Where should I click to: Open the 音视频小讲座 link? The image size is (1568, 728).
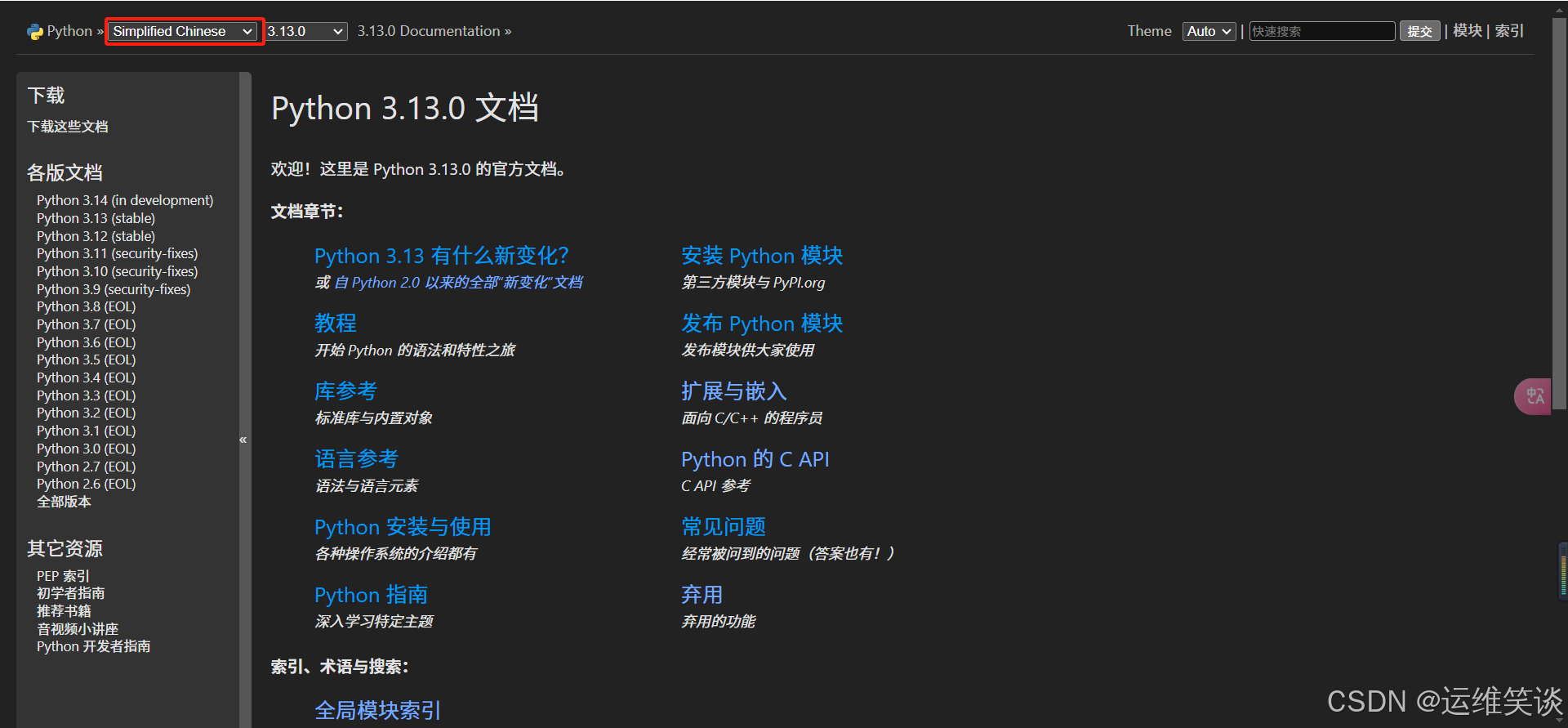pyautogui.click(x=78, y=629)
